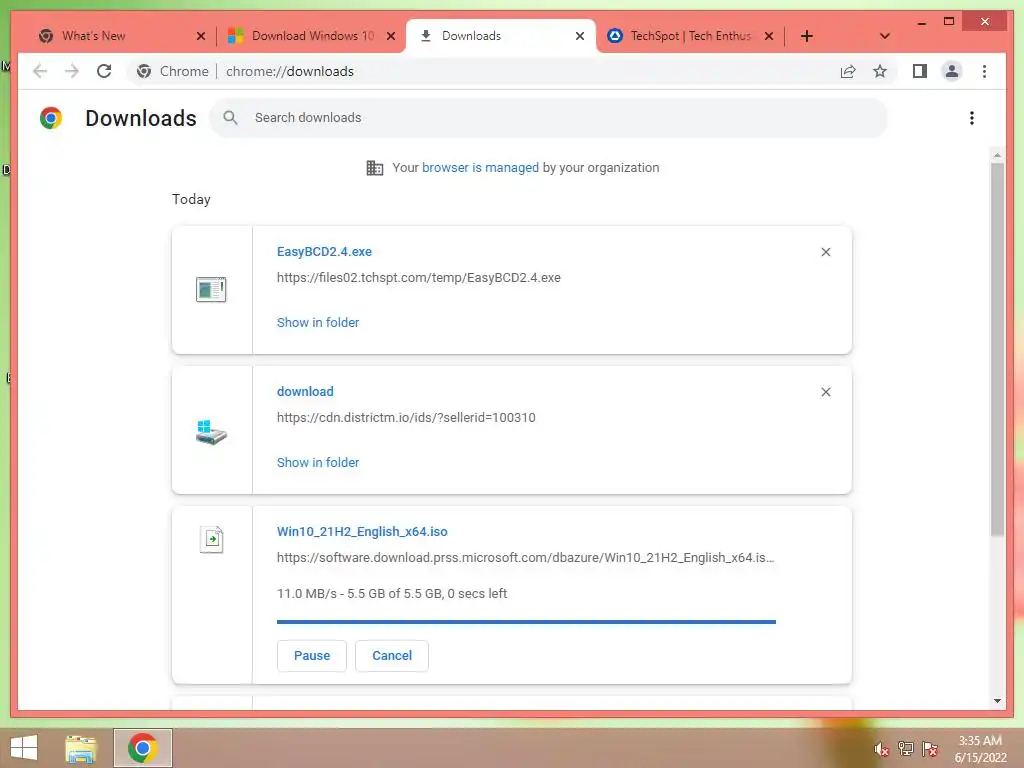Switch to the Download Windows 10 tab
1024x768 pixels.
coord(311,36)
